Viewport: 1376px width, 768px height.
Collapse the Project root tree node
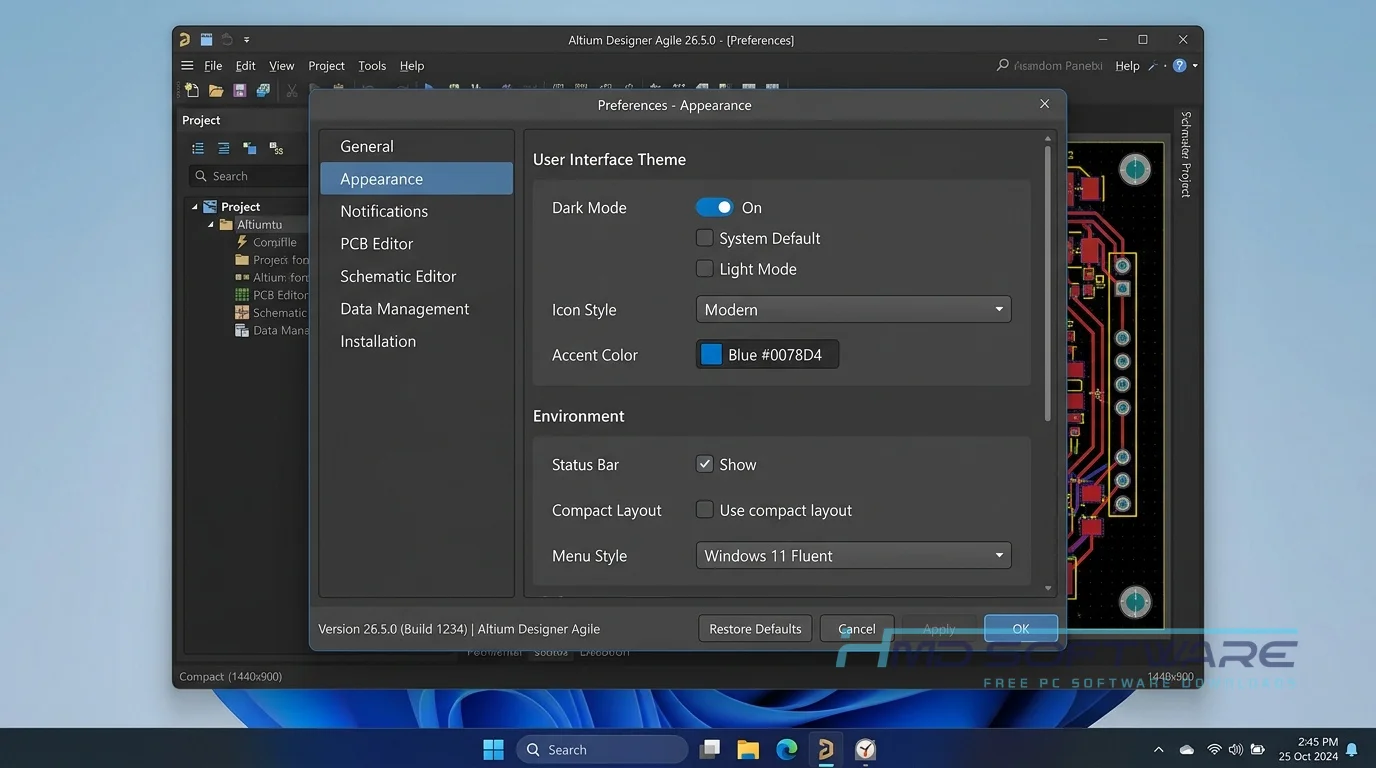195,207
